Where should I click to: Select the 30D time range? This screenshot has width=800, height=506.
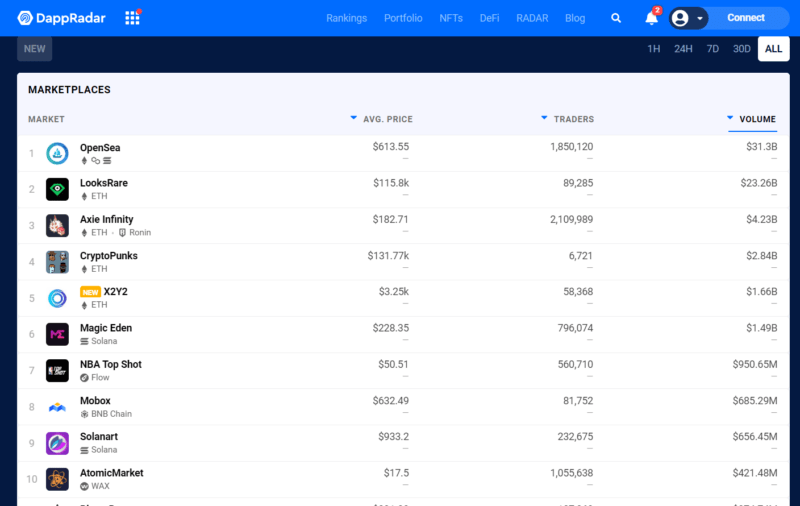tap(742, 49)
